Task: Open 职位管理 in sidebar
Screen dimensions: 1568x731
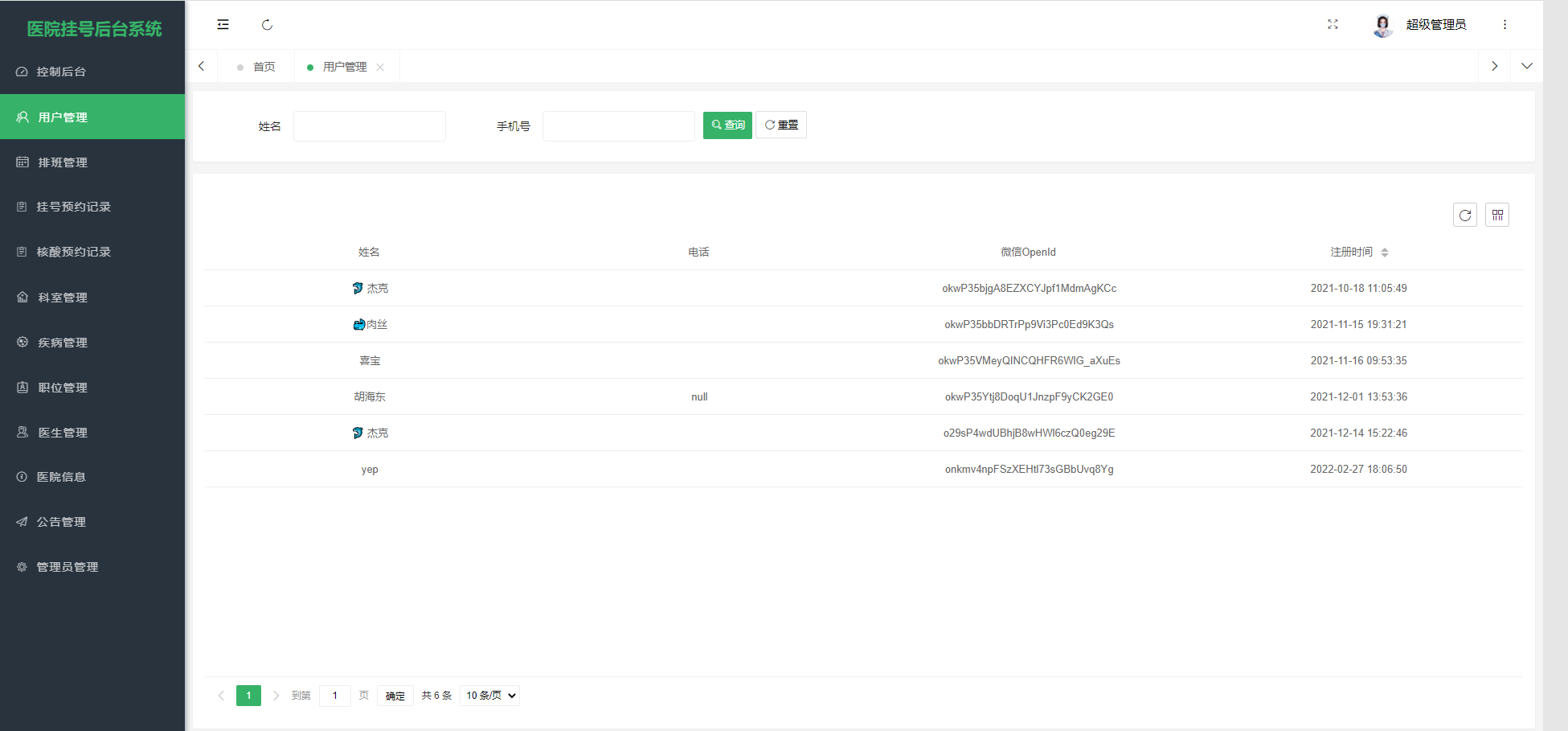Action: pyautogui.click(x=92, y=387)
